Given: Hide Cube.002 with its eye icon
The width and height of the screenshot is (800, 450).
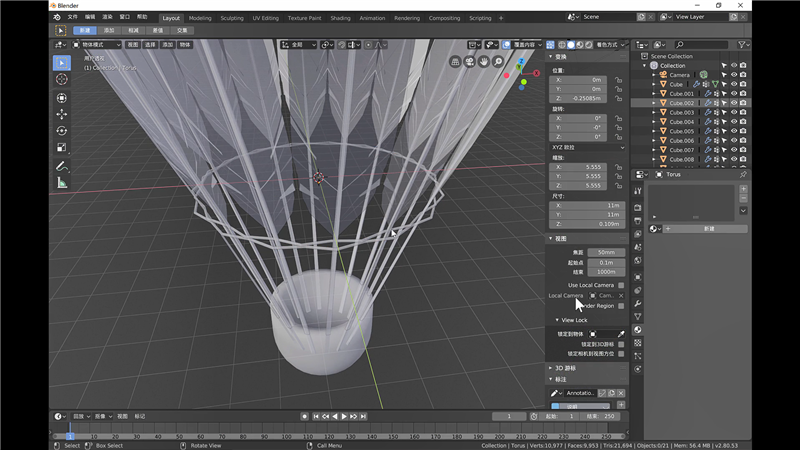Looking at the screenshot, I should pos(734,103).
